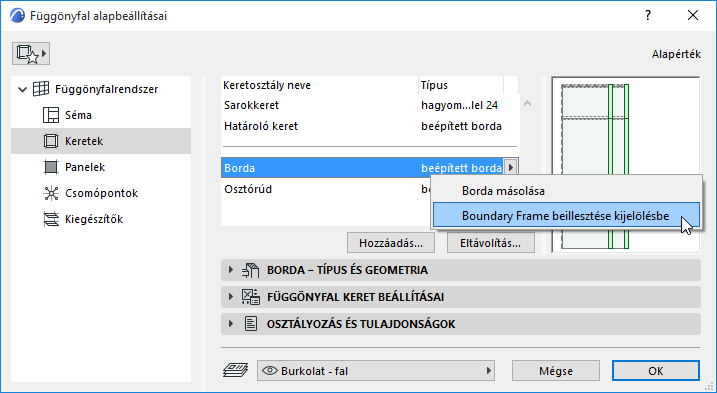Select the Sarokkeret row
The image size is (717, 393).
click(x=370, y=105)
